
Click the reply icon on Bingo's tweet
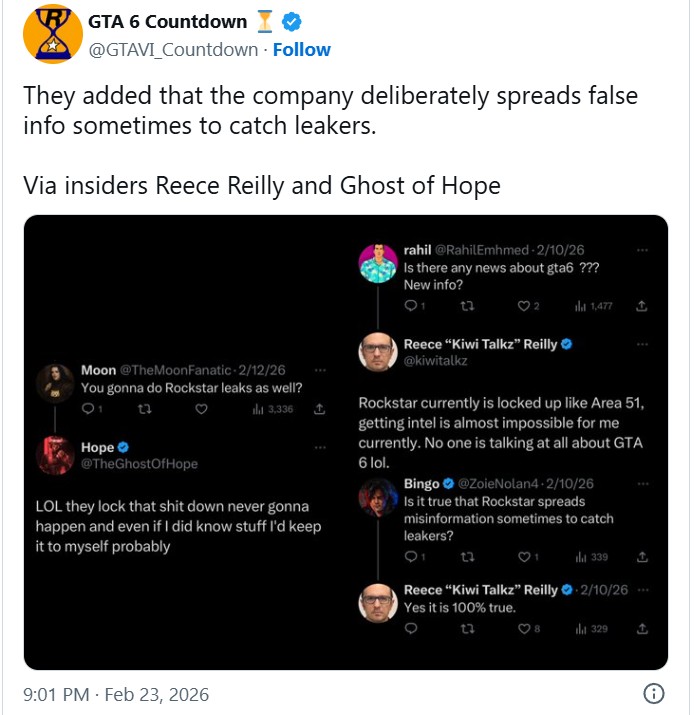coord(412,557)
